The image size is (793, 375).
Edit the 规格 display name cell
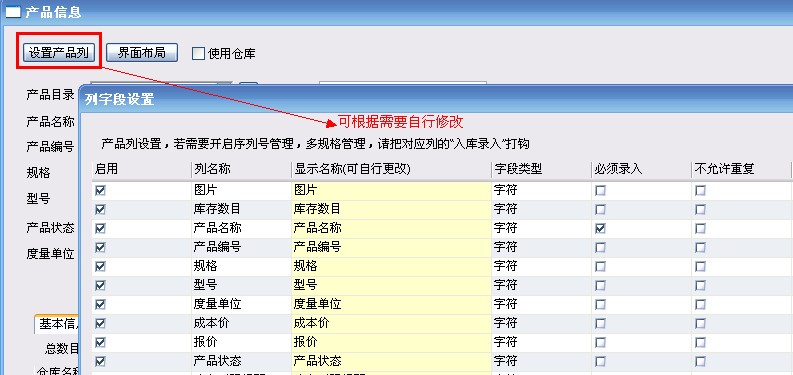point(391,266)
